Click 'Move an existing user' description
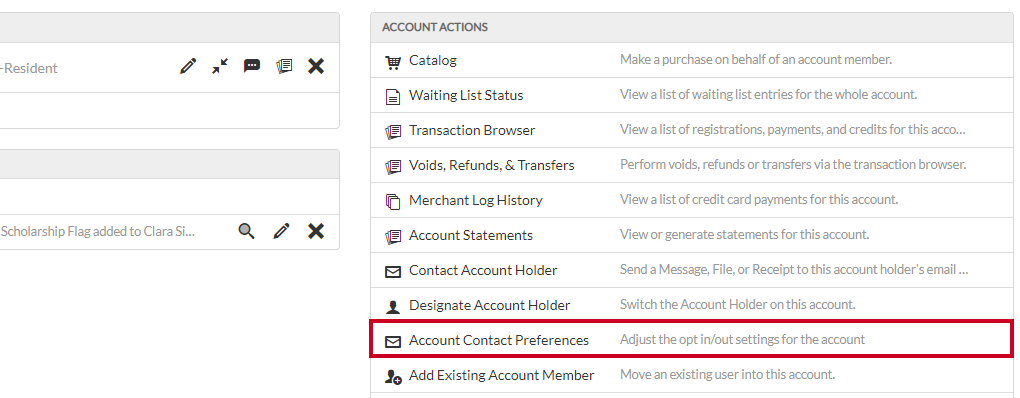This screenshot has height=398, width=1020. tap(727, 375)
